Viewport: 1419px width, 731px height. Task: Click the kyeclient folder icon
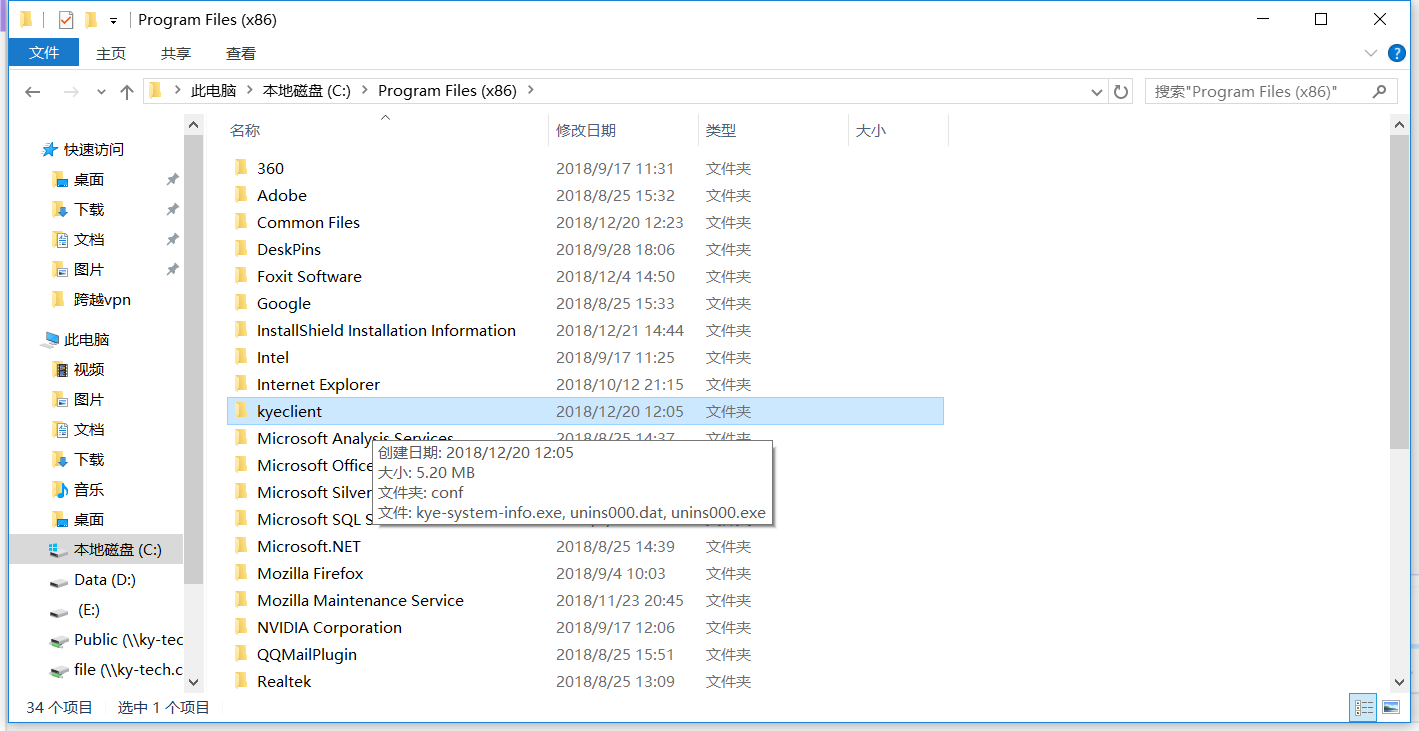pyautogui.click(x=241, y=411)
